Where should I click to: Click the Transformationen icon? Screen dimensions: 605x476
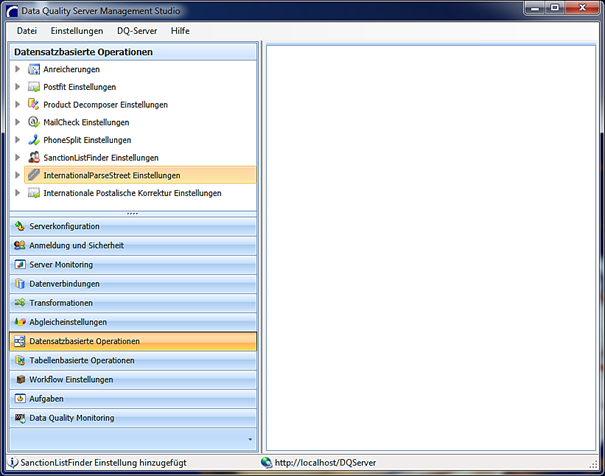tap(20, 303)
